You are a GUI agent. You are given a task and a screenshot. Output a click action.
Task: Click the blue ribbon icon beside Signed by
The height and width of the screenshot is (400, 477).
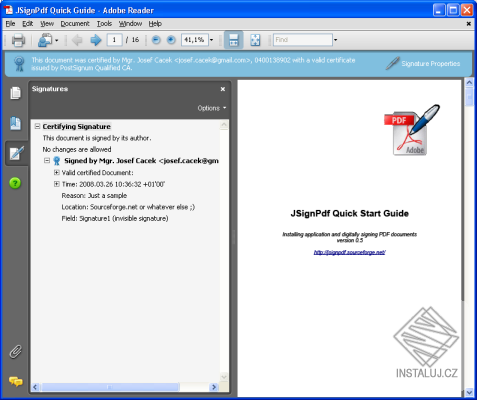click(x=57, y=161)
